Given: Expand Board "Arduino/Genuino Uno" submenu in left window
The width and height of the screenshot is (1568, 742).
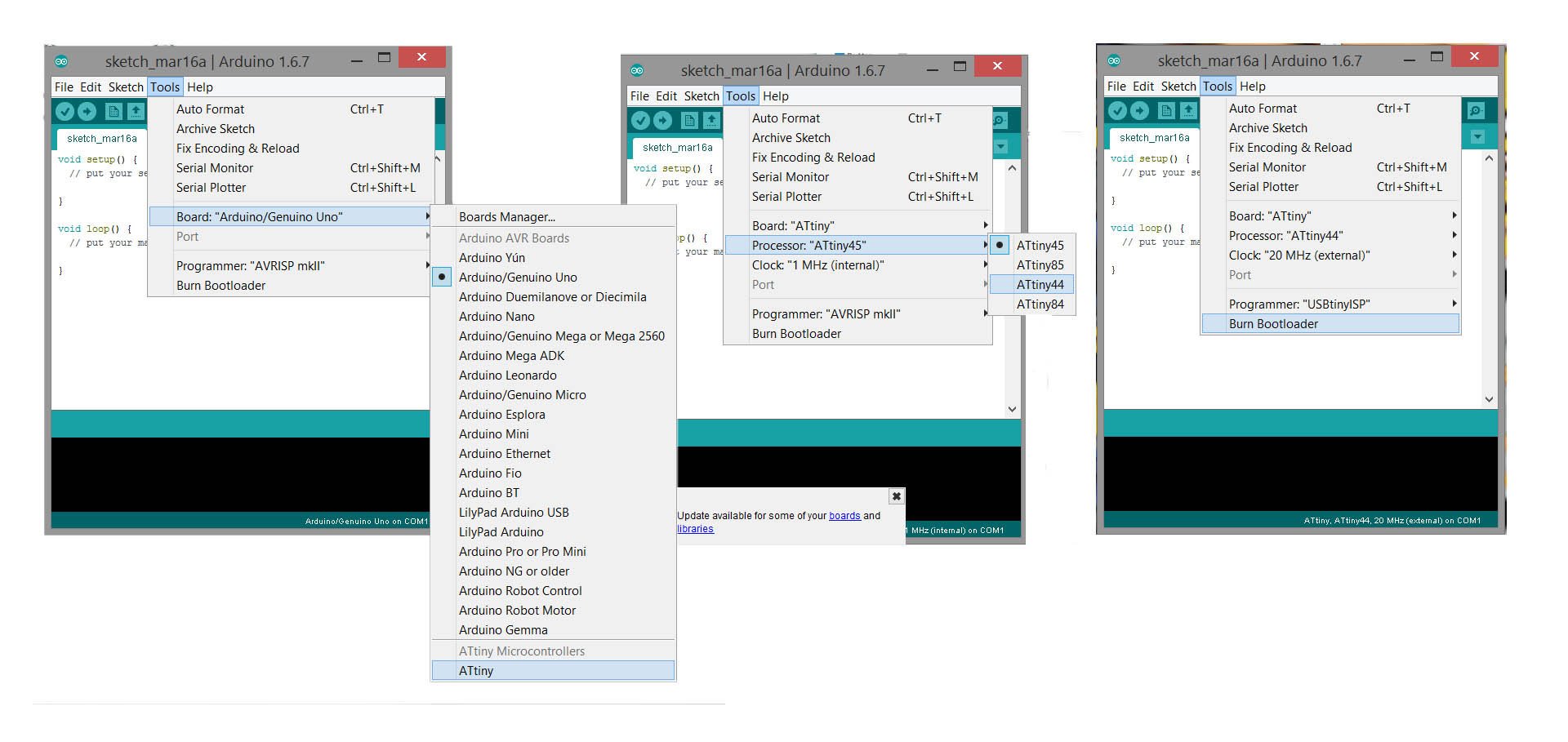Looking at the screenshot, I should [x=290, y=217].
